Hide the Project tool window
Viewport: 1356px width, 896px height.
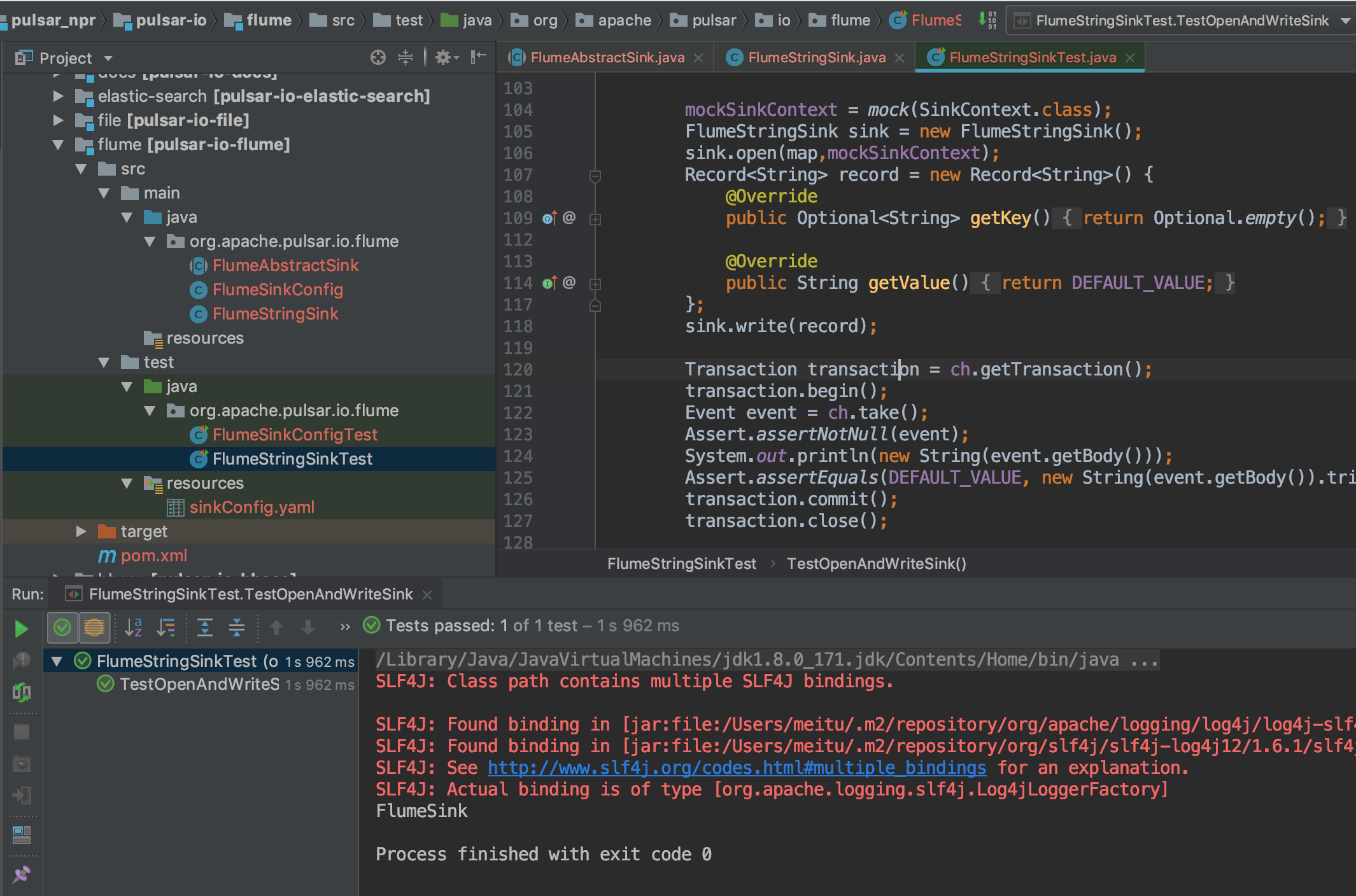tap(478, 58)
